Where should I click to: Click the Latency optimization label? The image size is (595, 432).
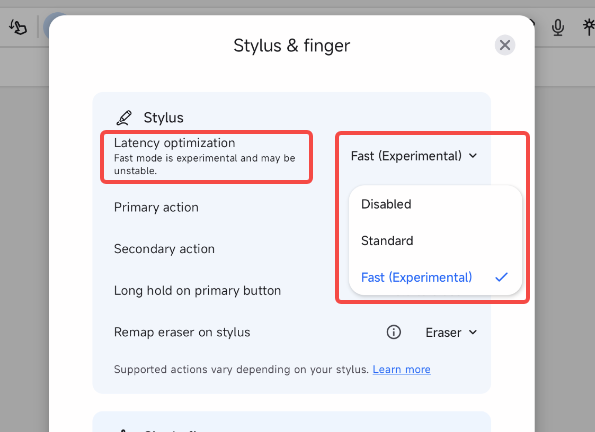coord(175,143)
